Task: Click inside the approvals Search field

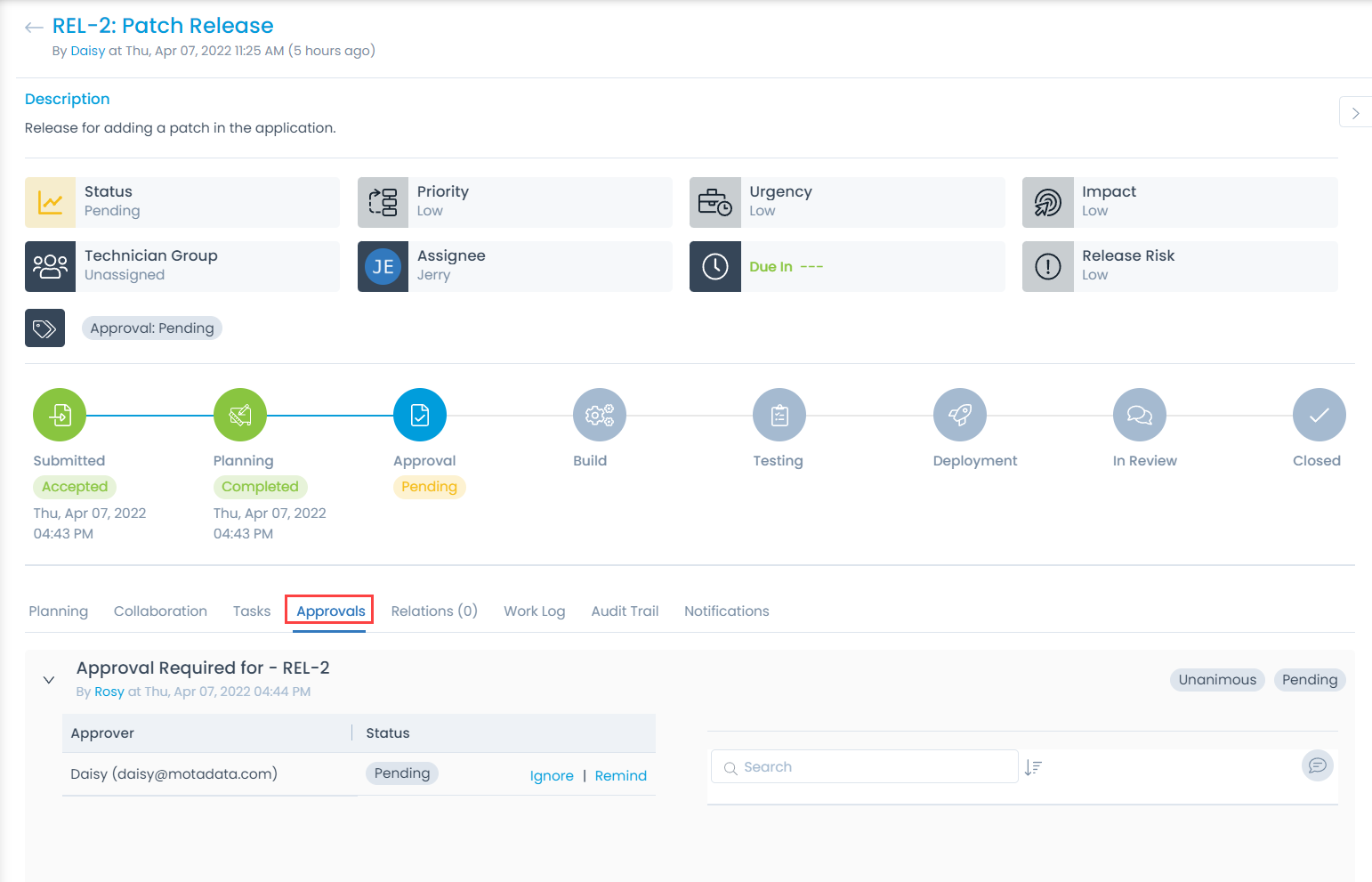Action: [865, 766]
